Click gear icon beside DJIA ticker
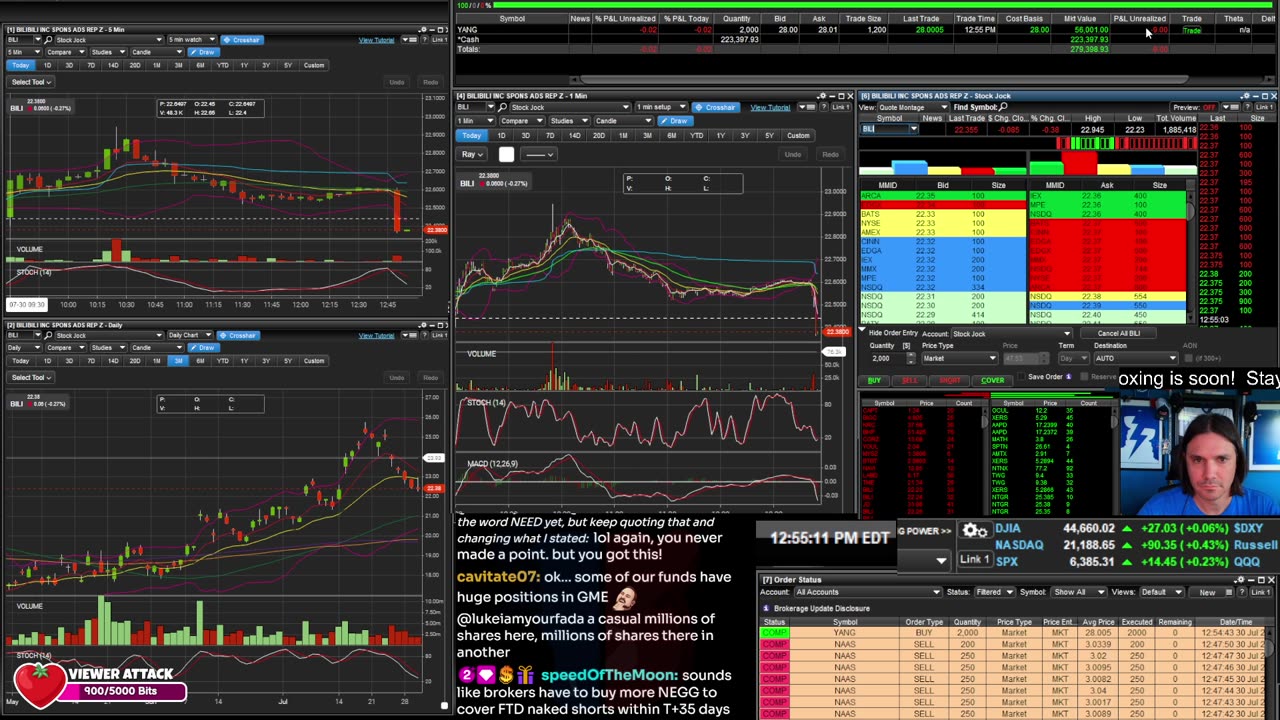 click(x=975, y=530)
